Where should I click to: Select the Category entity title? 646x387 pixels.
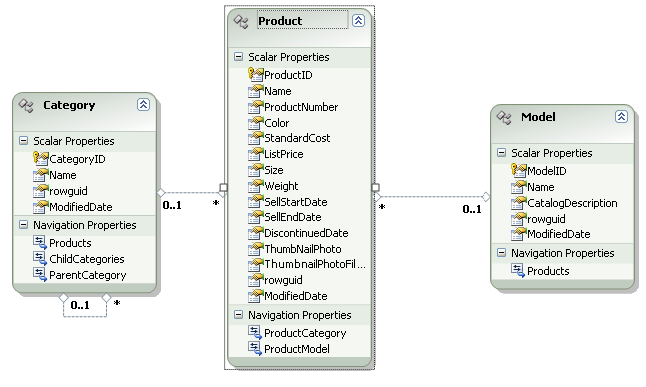pyautogui.click(x=69, y=106)
